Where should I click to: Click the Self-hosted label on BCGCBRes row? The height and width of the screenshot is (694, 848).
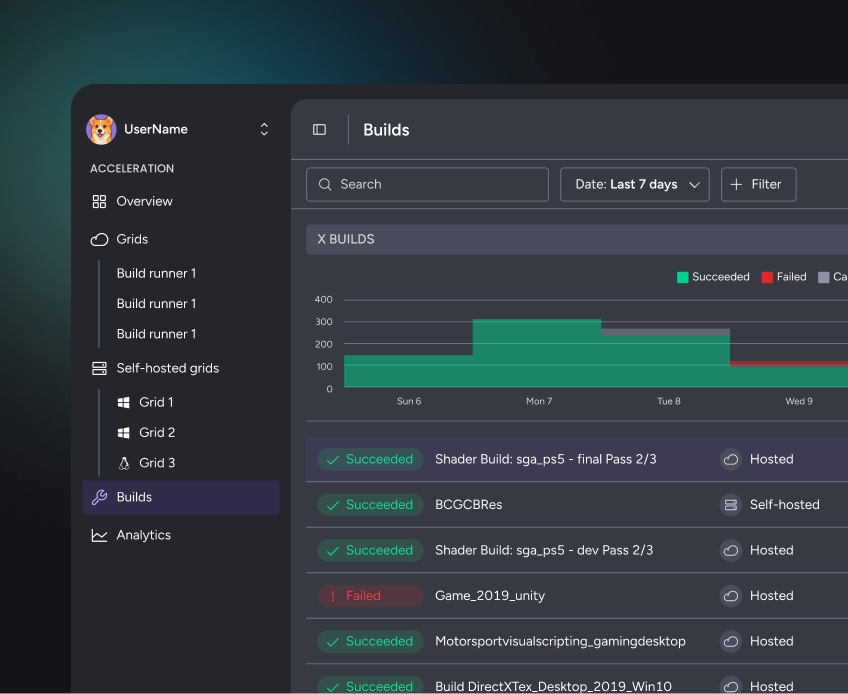pyautogui.click(x=784, y=505)
